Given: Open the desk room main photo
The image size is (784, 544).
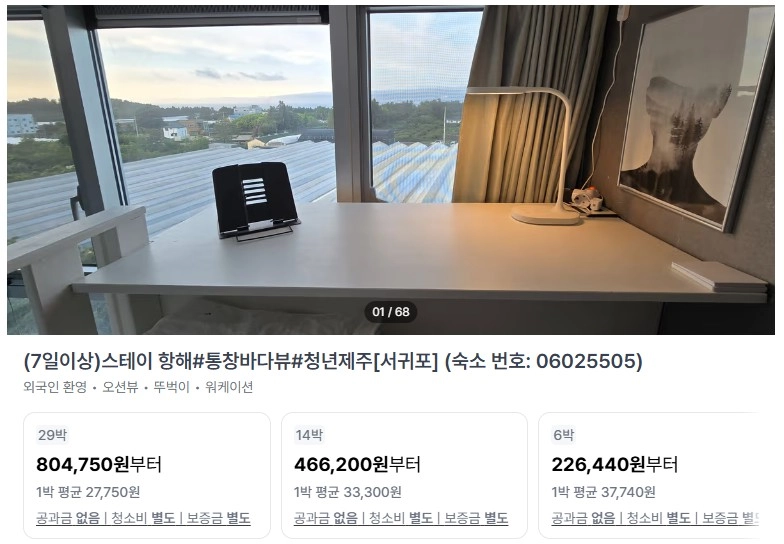Looking at the screenshot, I should coord(391,170).
